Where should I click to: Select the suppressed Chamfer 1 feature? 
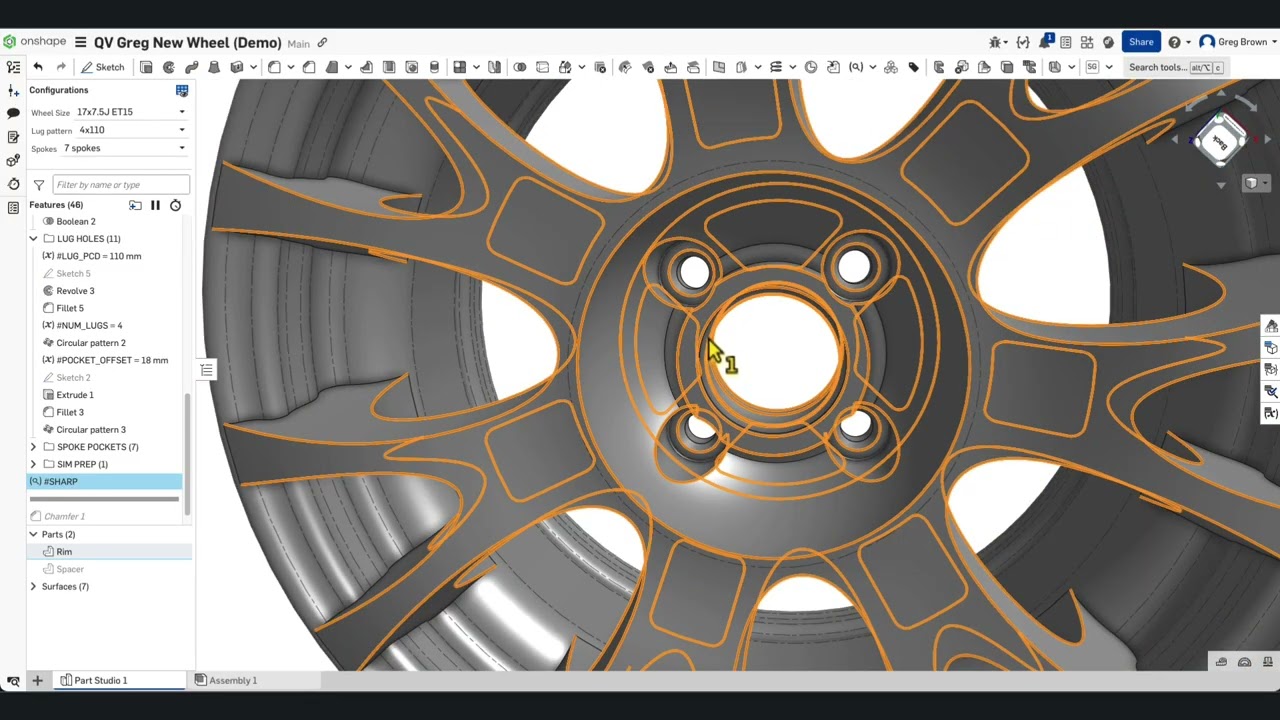pyautogui.click(x=64, y=516)
